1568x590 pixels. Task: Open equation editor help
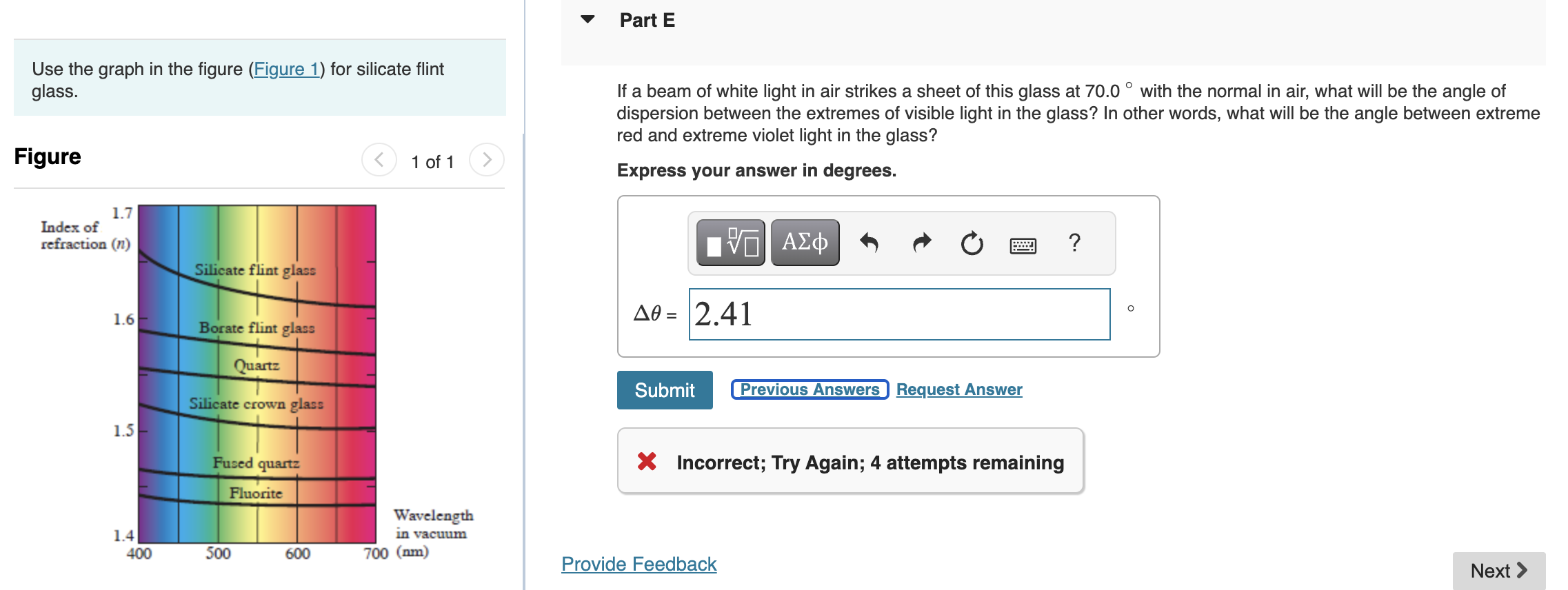pyautogui.click(x=1074, y=243)
